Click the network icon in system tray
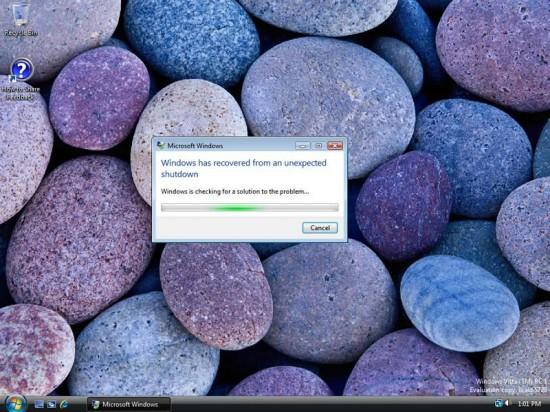 [x=498, y=404]
